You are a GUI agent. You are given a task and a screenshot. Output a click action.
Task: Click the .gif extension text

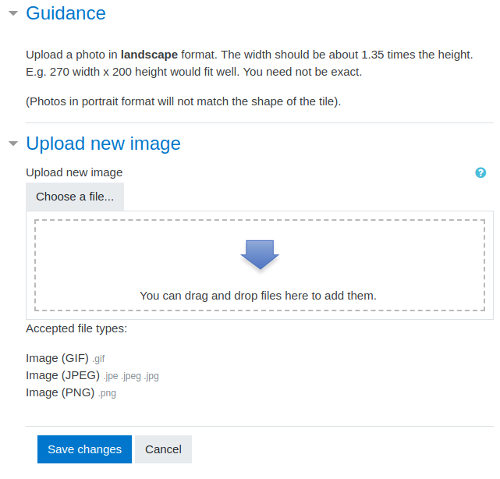pyautogui.click(x=98, y=359)
